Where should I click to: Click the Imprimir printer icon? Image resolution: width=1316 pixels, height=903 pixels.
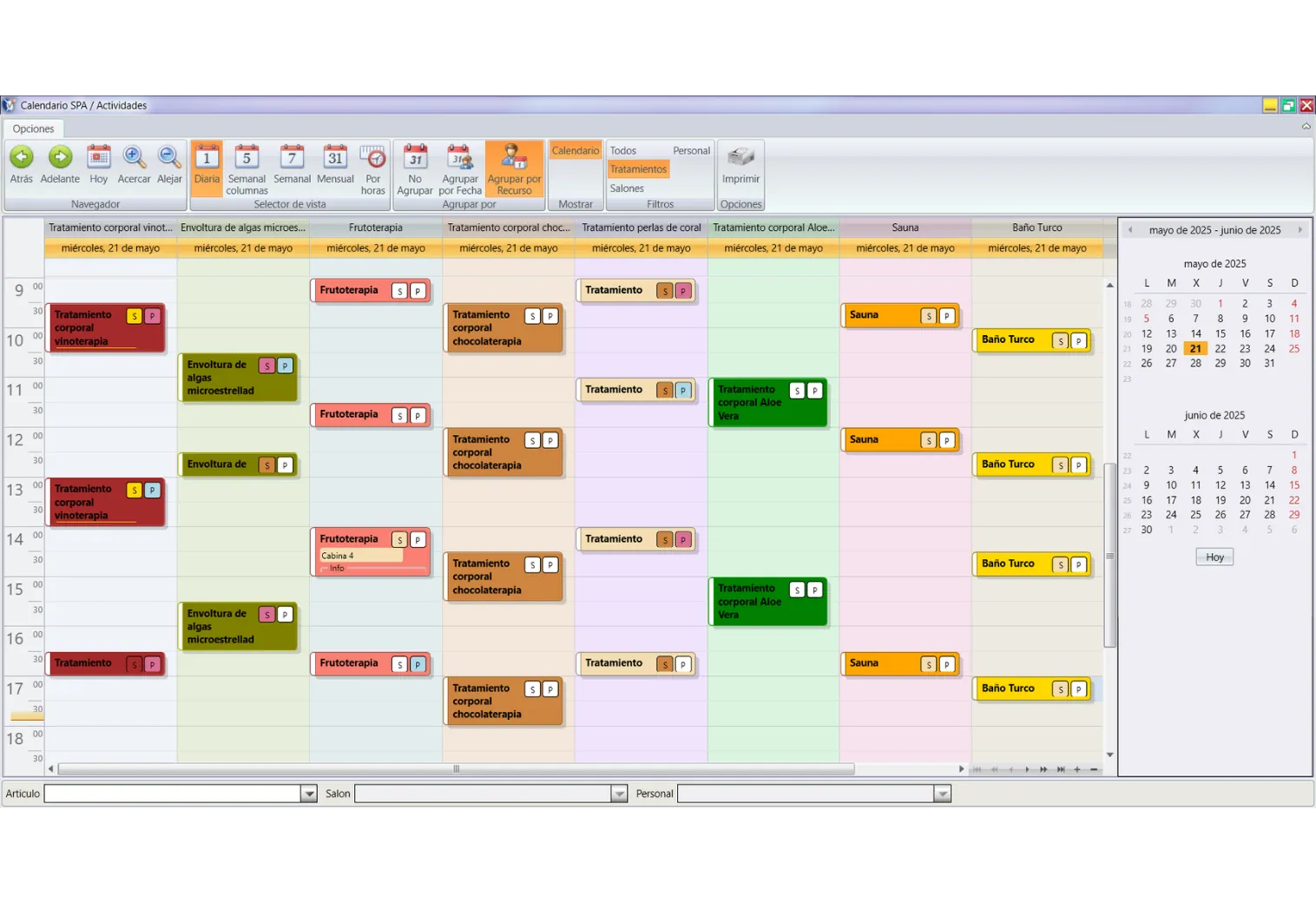coord(740,158)
